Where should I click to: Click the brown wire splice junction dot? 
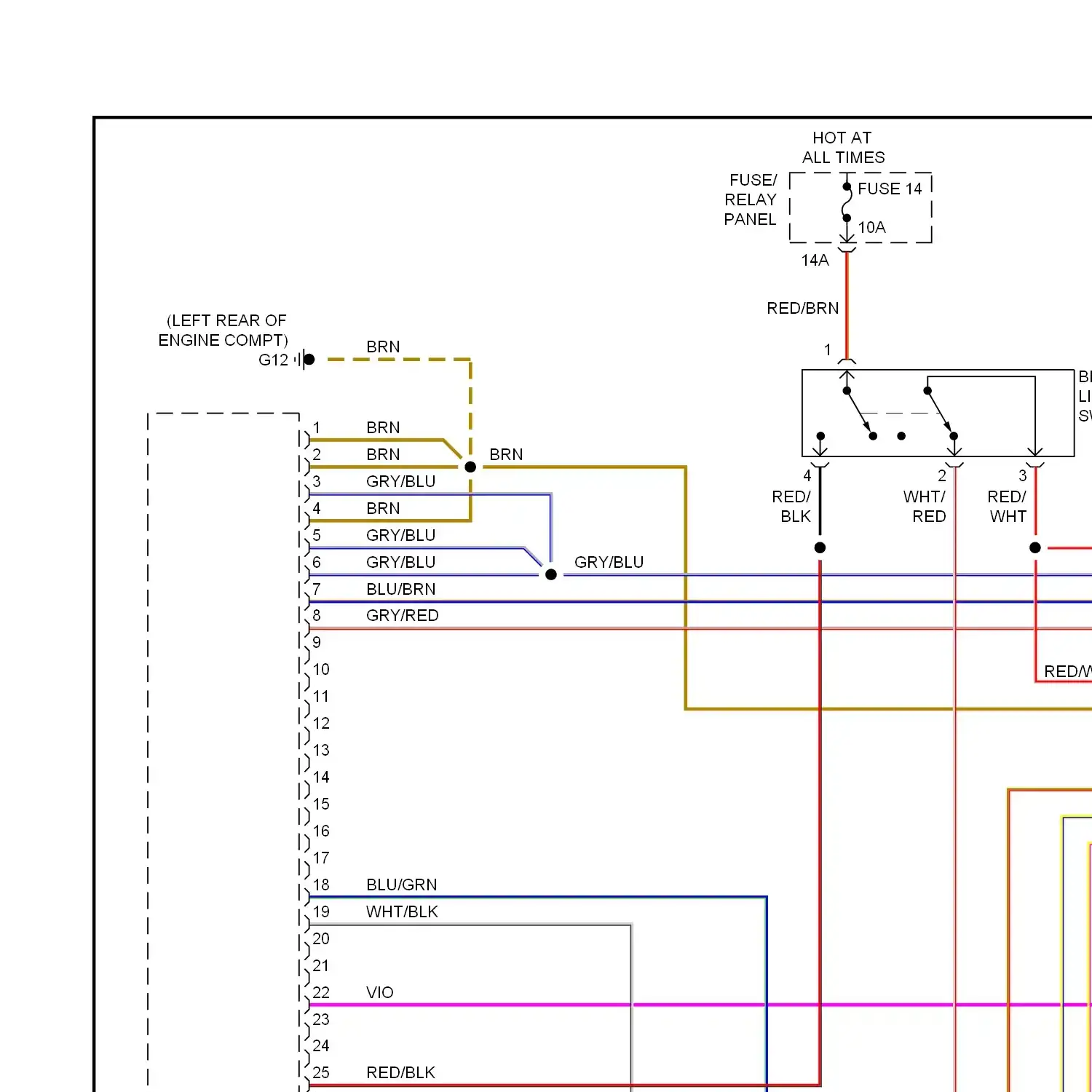point(470,467)
